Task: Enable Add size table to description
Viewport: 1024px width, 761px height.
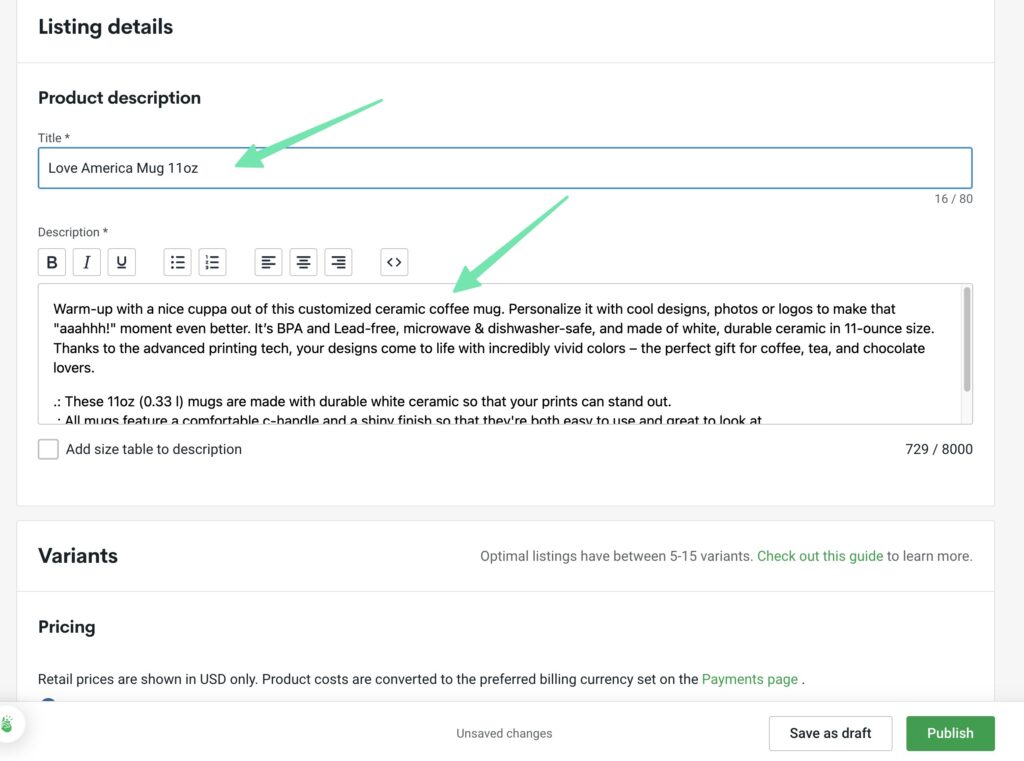Action: (x=48, y=449)
